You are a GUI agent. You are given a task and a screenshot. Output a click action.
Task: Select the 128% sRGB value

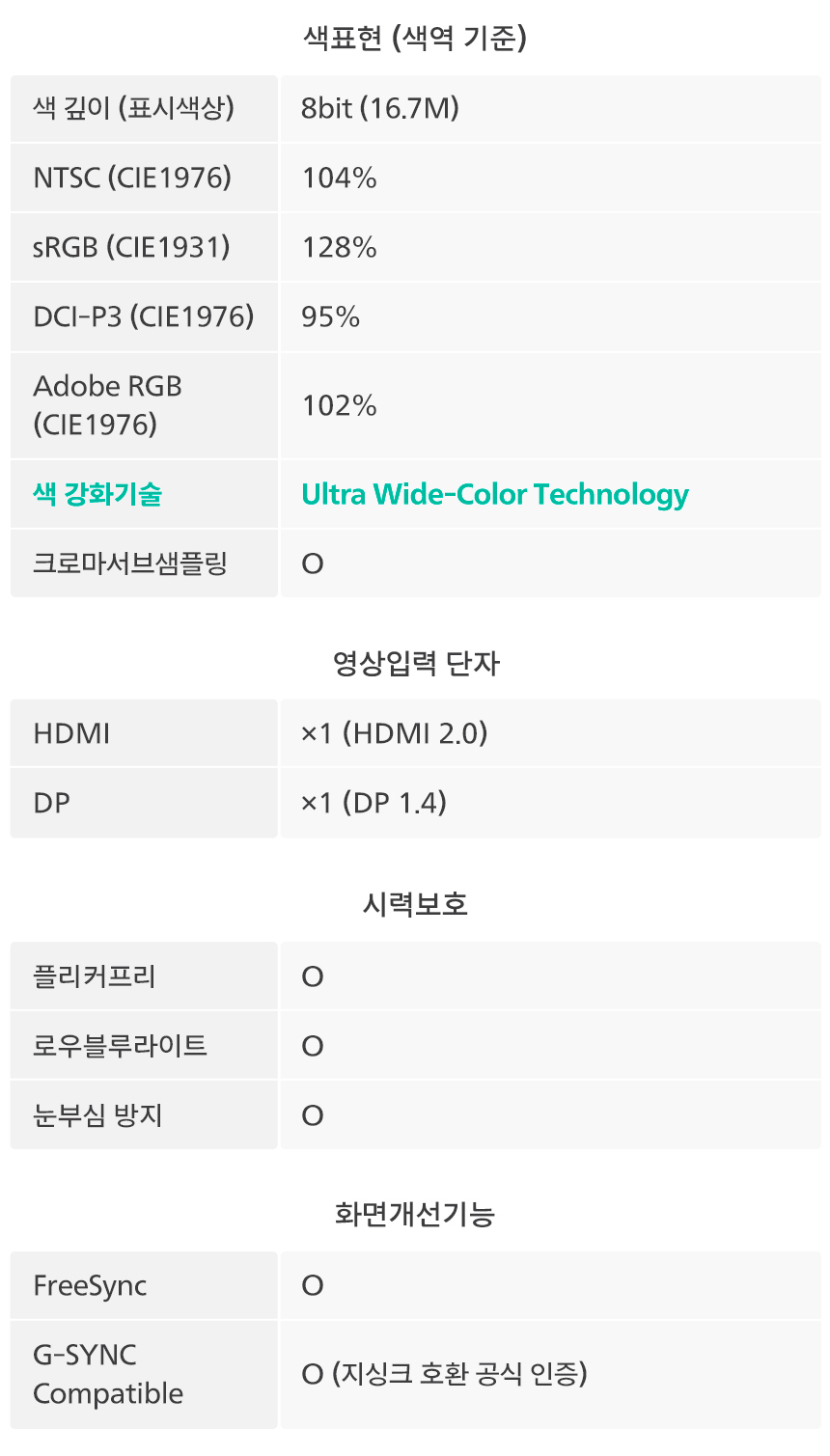pyautogui.click(x=339, y=247)
